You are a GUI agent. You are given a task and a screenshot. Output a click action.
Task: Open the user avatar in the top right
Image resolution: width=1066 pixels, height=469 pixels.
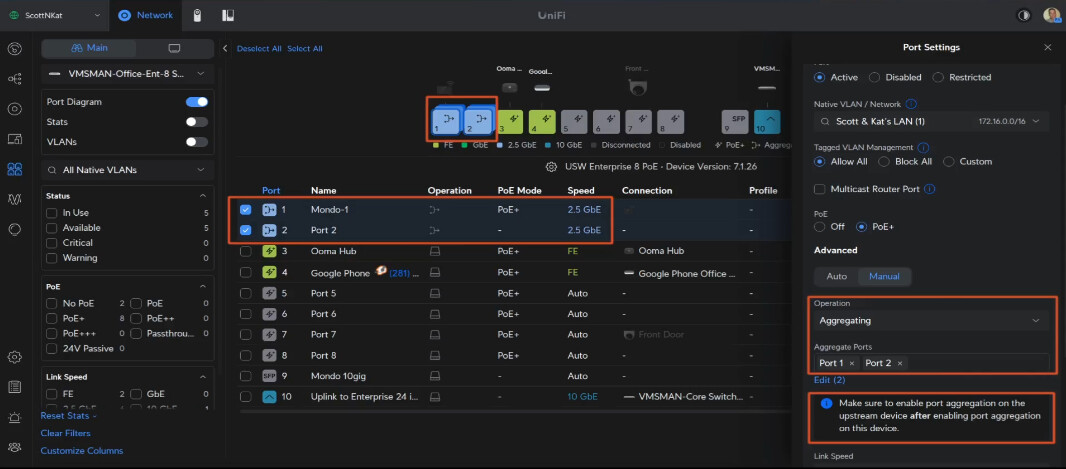1051,15
